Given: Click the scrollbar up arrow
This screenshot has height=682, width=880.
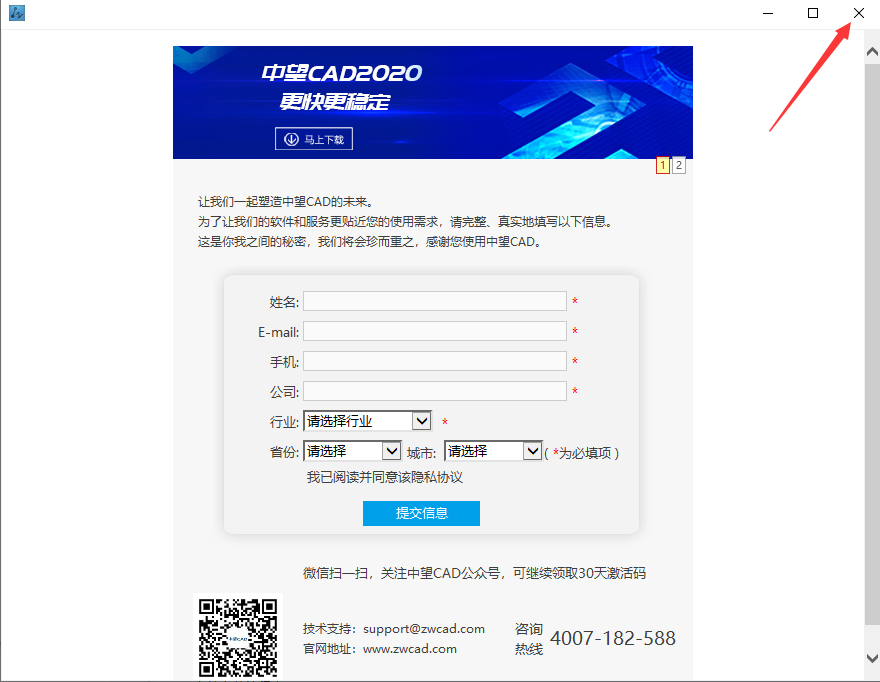Looking at the screenshot, I should click(872, 52).
